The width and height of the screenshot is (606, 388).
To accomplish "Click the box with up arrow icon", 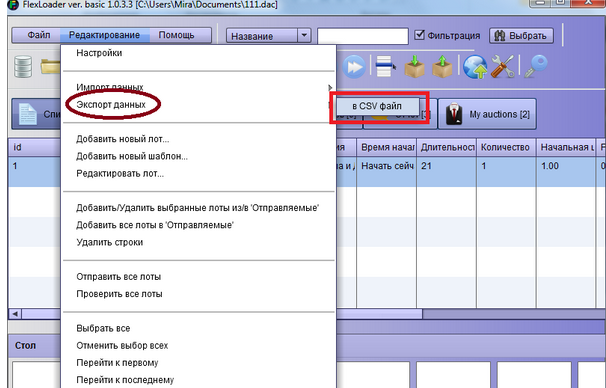I will 442,66.
